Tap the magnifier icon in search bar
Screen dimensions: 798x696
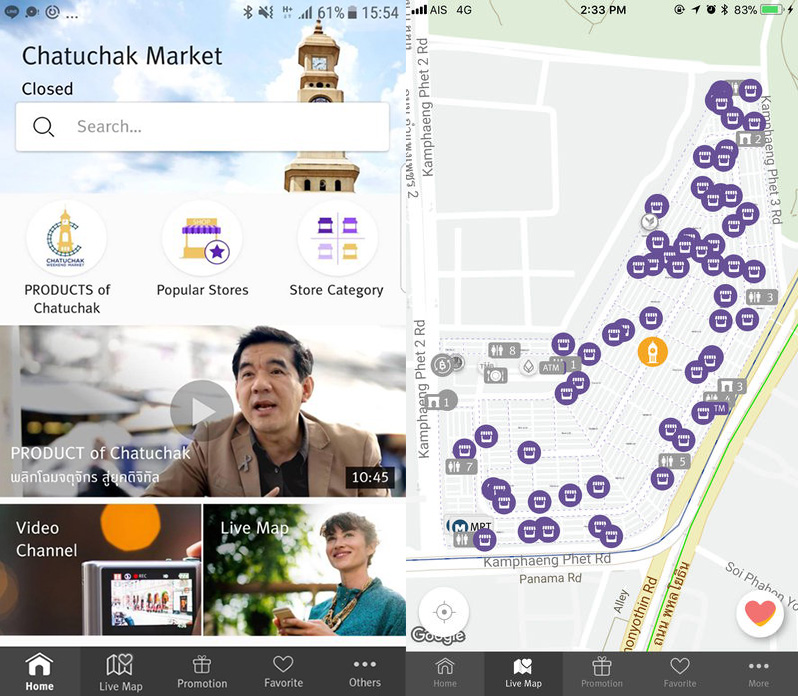pos(44,127)
